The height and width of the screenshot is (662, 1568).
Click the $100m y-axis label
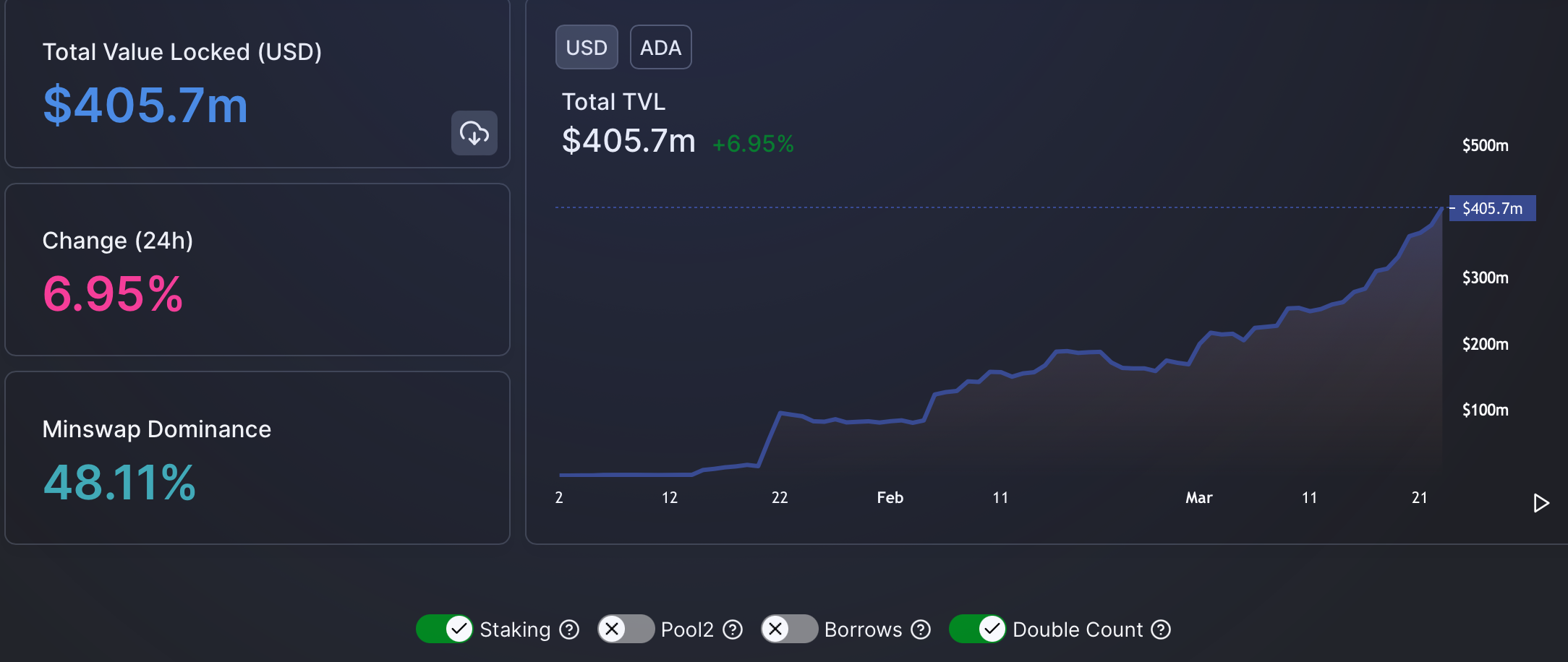tap(1486, 410)
